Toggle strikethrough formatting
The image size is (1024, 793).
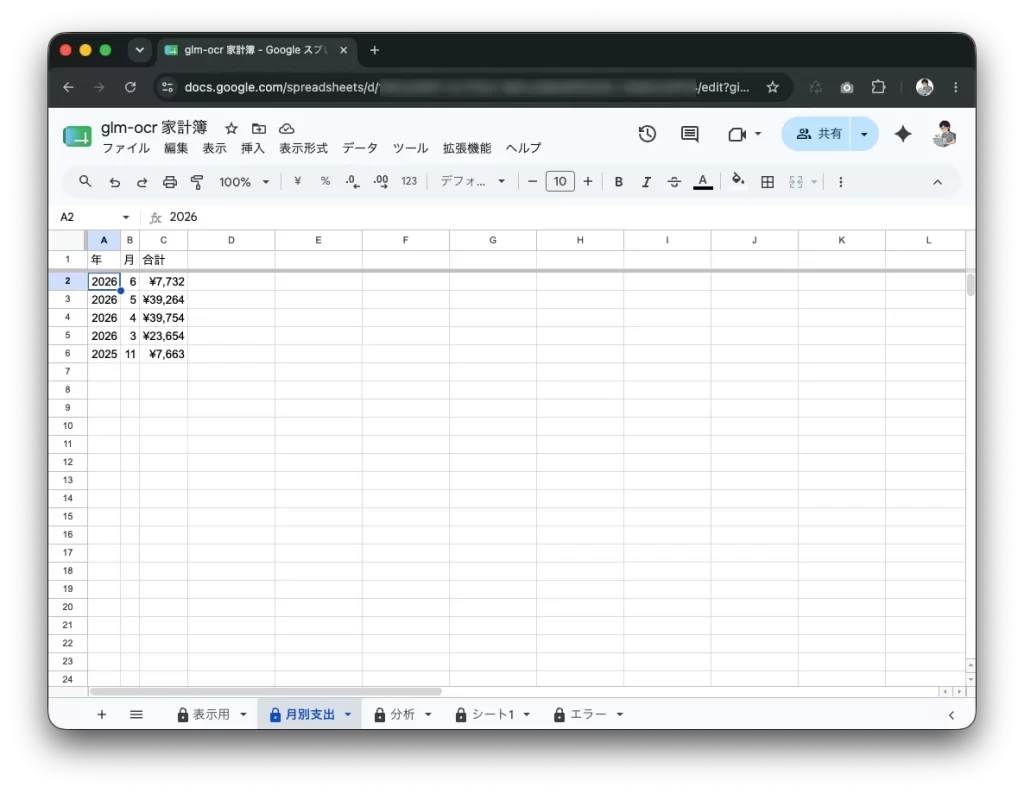point(674,182)
